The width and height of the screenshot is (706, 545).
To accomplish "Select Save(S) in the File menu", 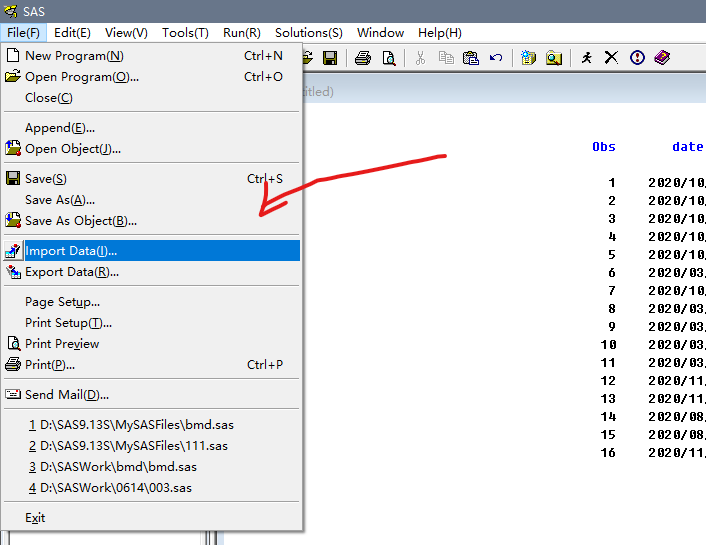I will click(152, 179).
